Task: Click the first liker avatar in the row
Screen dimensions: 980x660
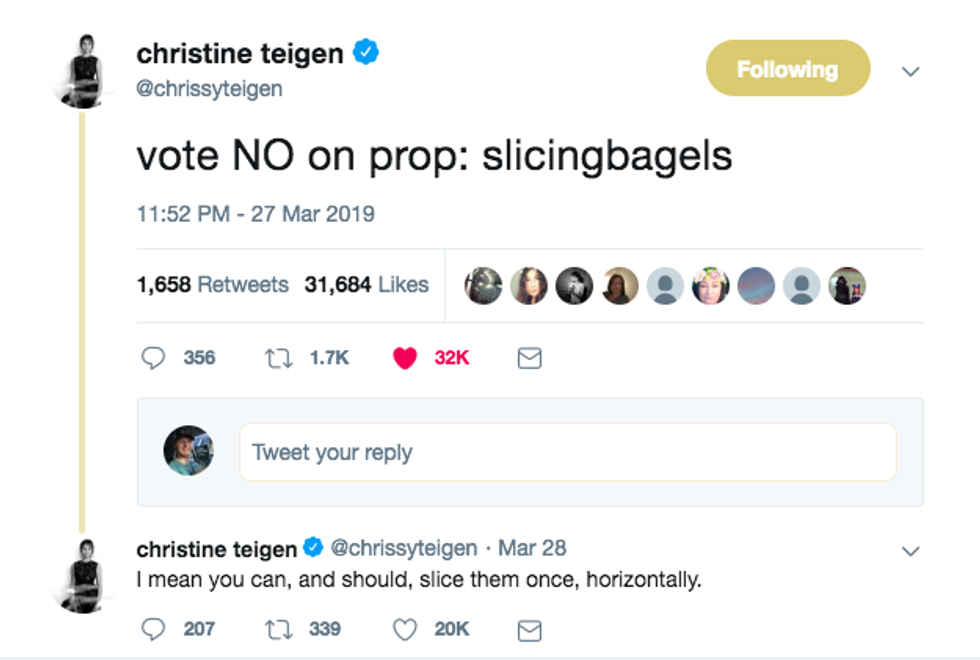Action: pos(483,286)
